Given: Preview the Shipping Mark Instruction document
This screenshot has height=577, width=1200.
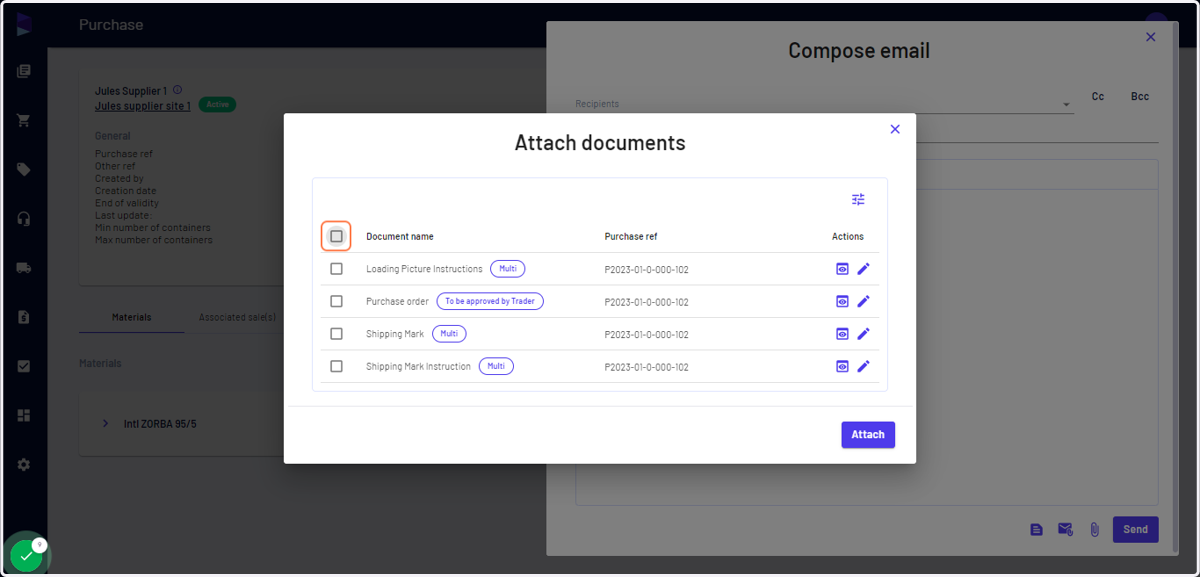Looking at the screenshot, I should pyautogui.click(x=842, y=366).
